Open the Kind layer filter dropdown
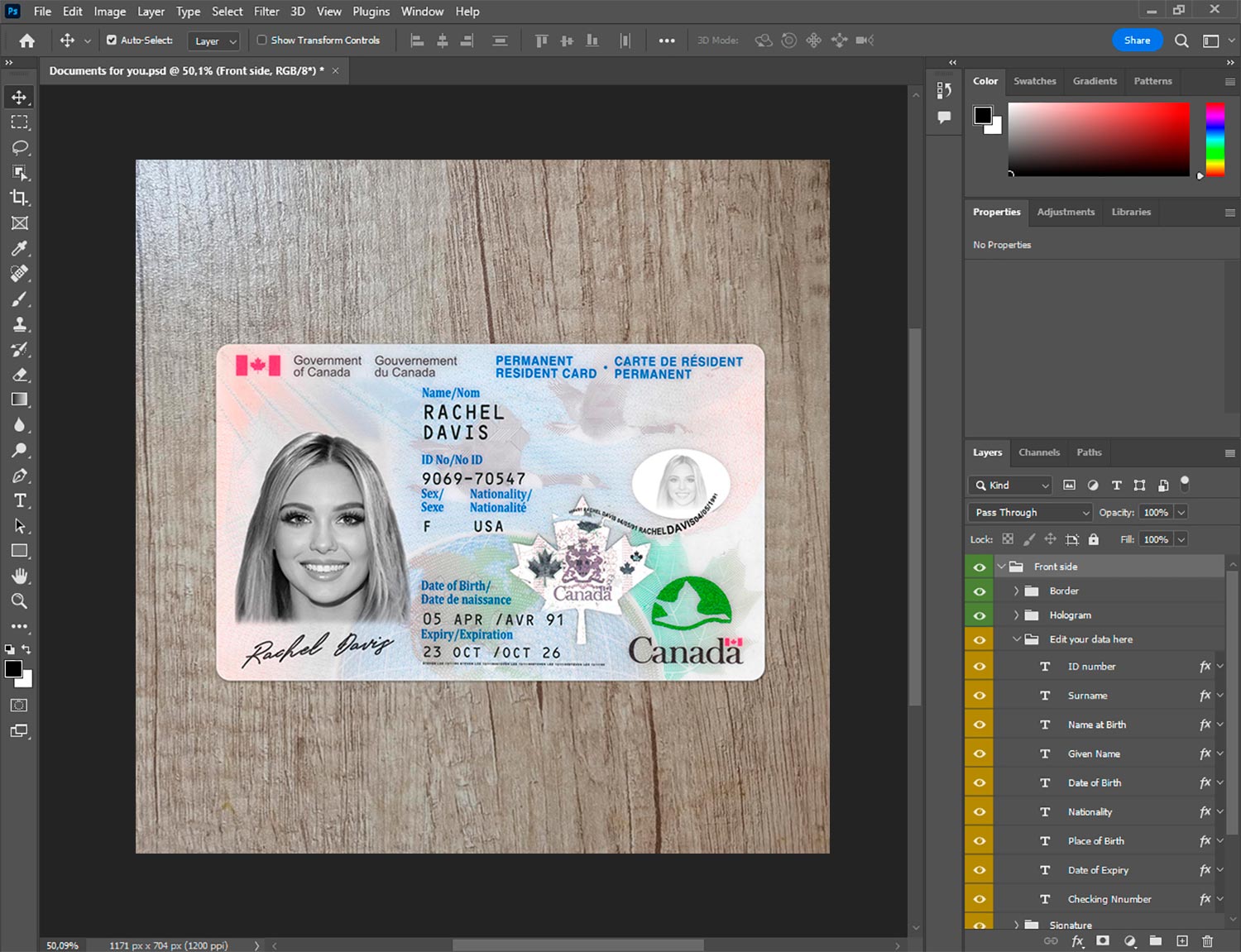This screenshot has height=952, width=1241. click(x=1011, y=486)
